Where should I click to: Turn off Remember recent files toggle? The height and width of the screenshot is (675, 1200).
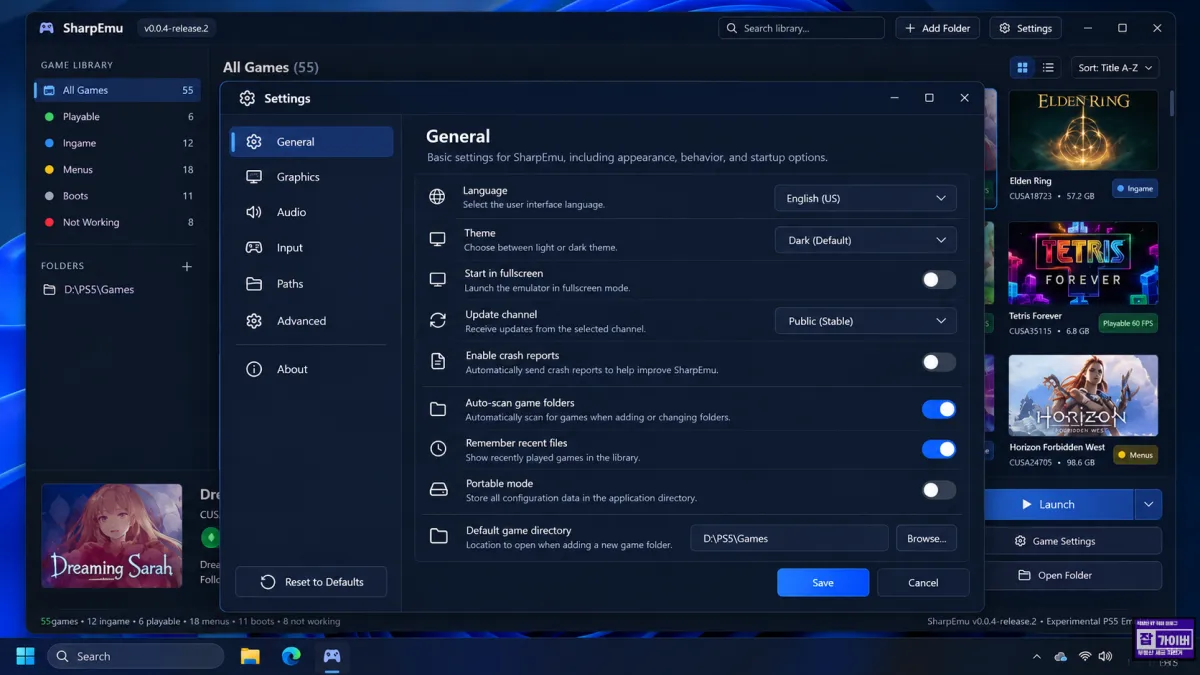click(939, 449)
